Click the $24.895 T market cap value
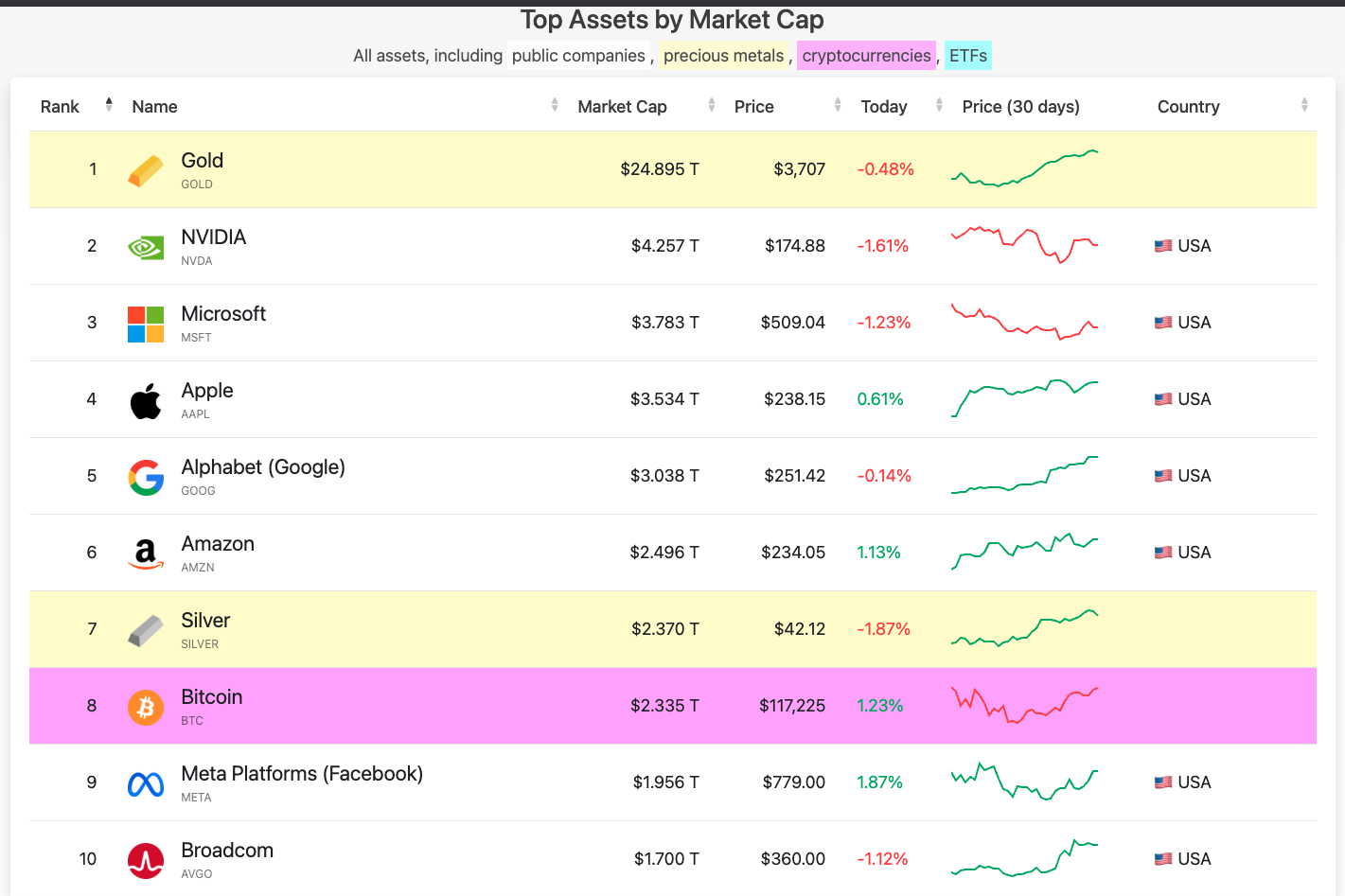 tap(660, 169)
